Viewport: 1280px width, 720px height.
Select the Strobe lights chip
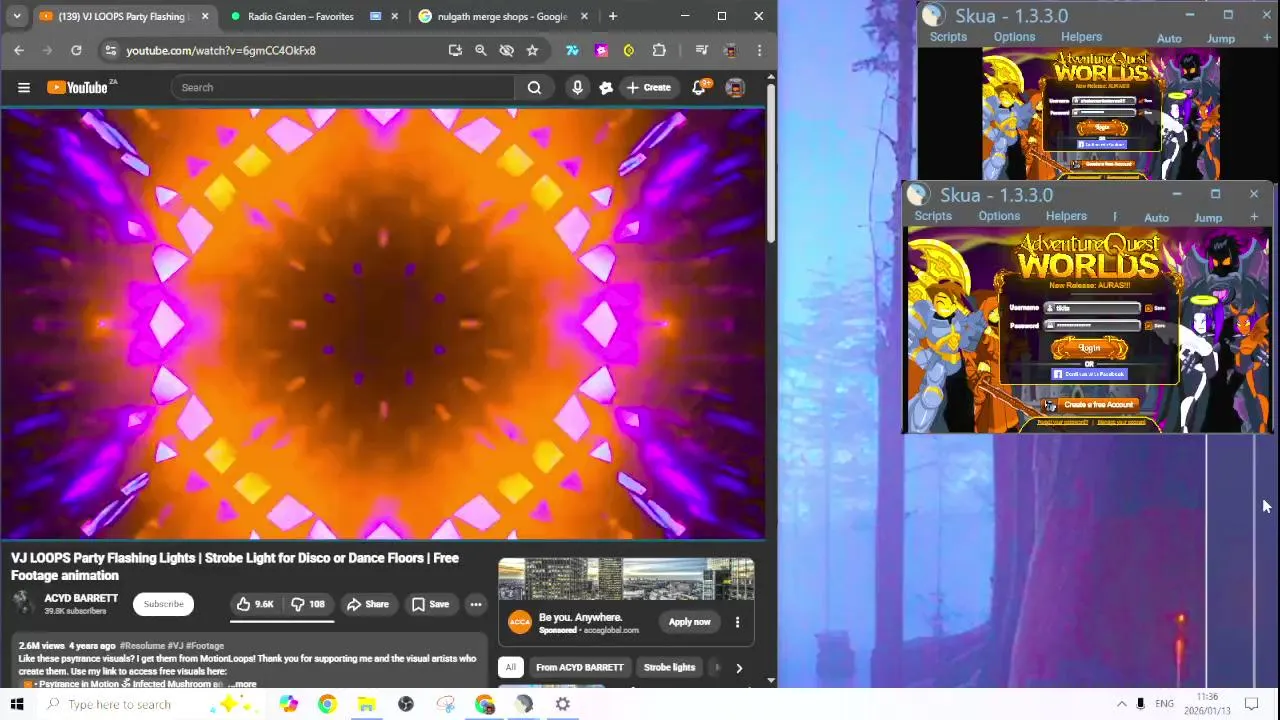(x=669, y=667)
